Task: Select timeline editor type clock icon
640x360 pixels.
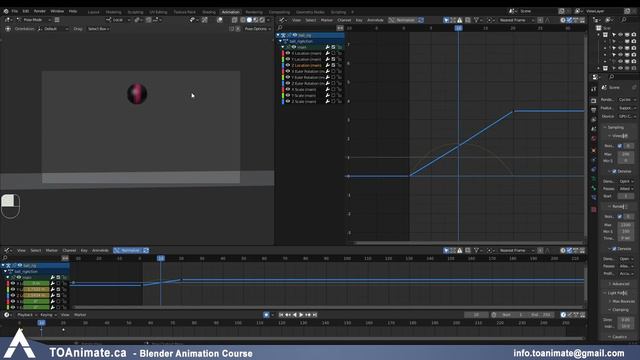Action: click(6, 315)
